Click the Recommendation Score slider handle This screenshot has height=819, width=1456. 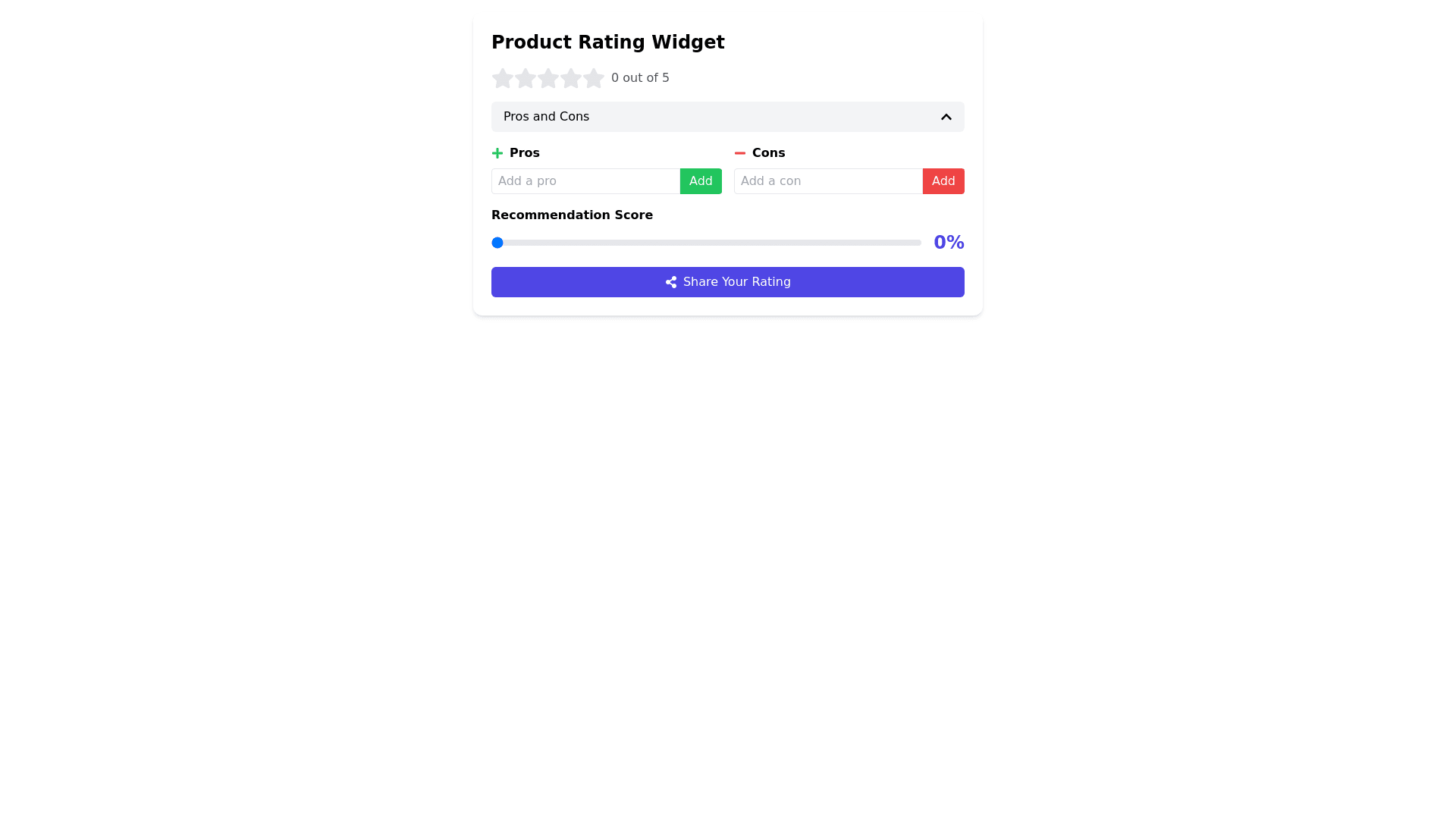(x=497, y=243)
